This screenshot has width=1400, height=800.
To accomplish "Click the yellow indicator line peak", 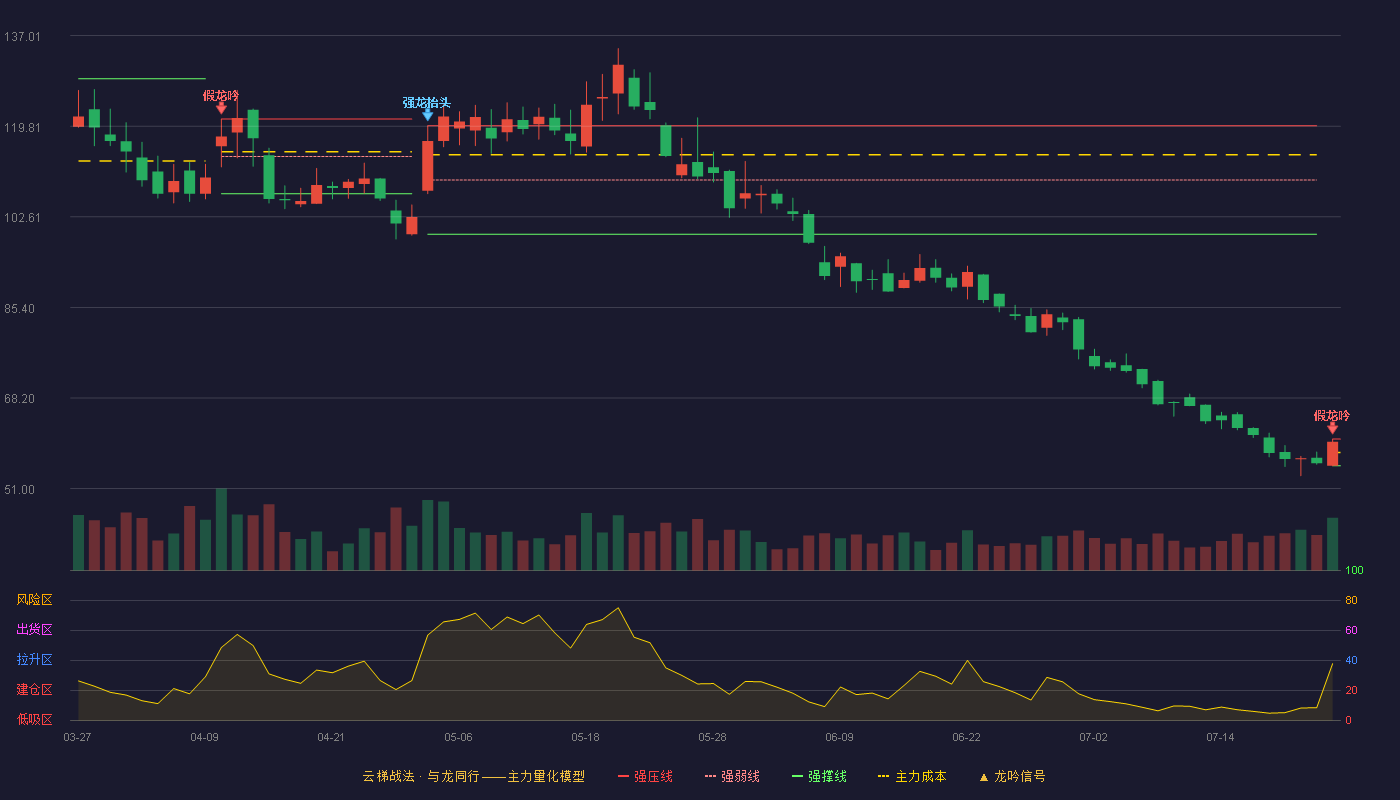I will (x=618, y=608).
